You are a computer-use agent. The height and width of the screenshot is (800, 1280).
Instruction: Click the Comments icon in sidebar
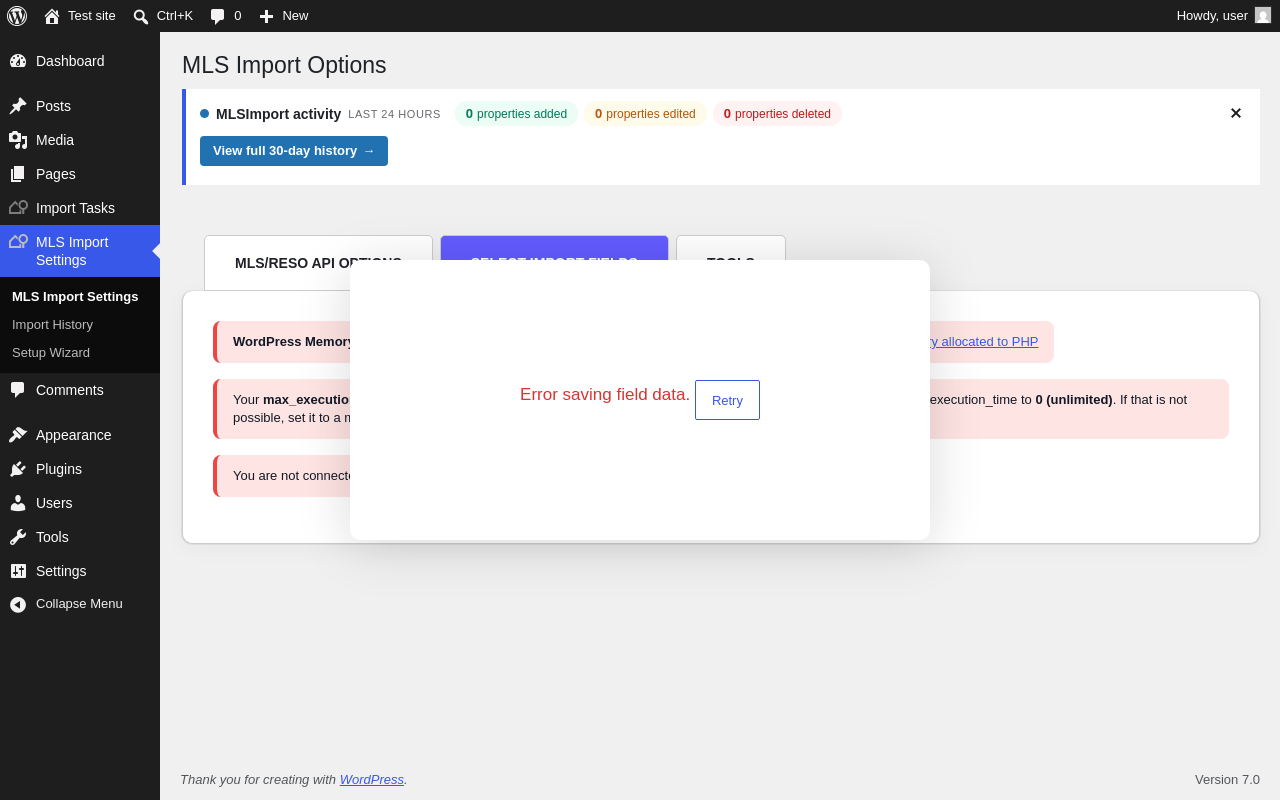tap(18, 390)
